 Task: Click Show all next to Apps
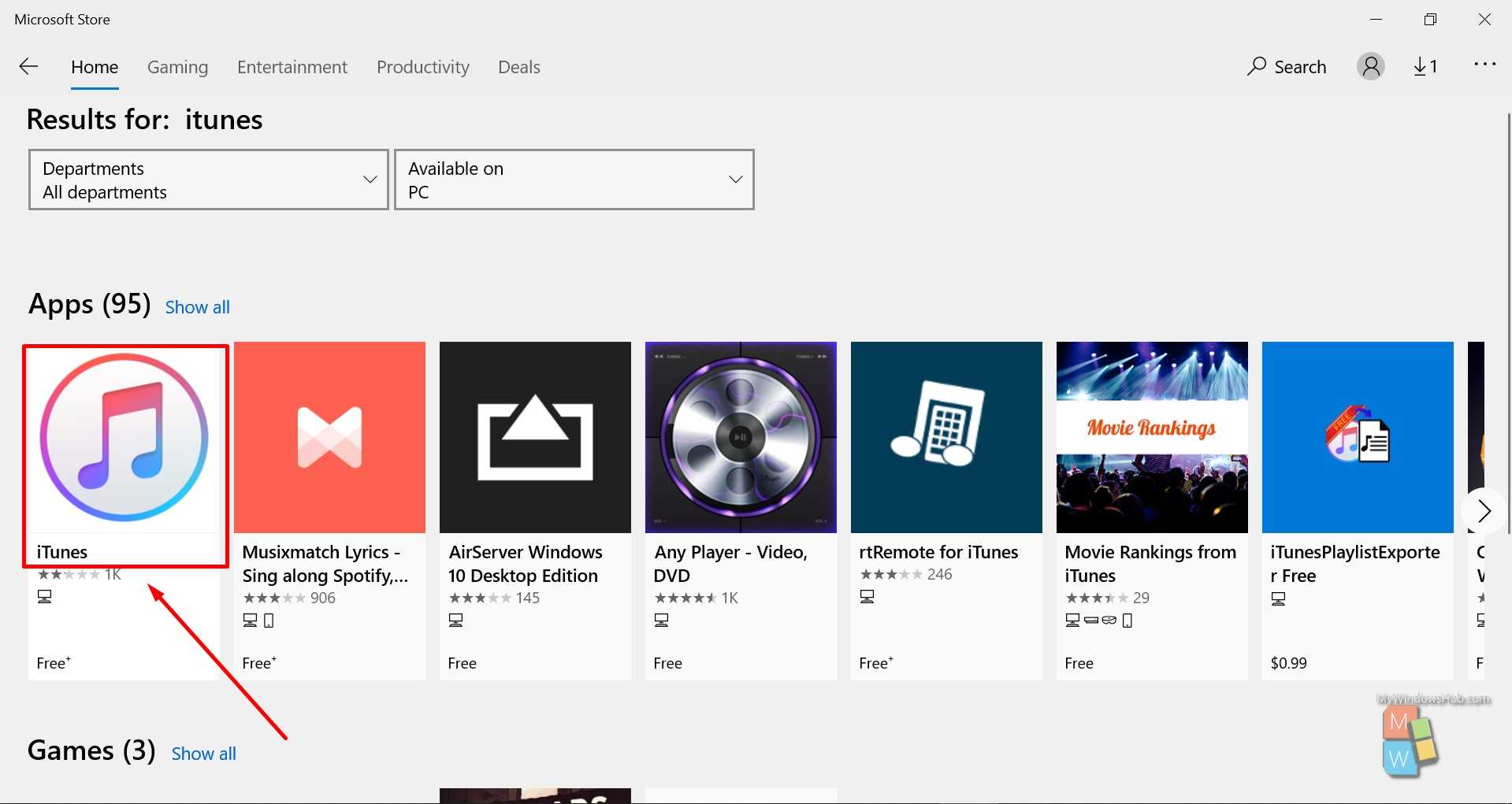click(197, 307)
